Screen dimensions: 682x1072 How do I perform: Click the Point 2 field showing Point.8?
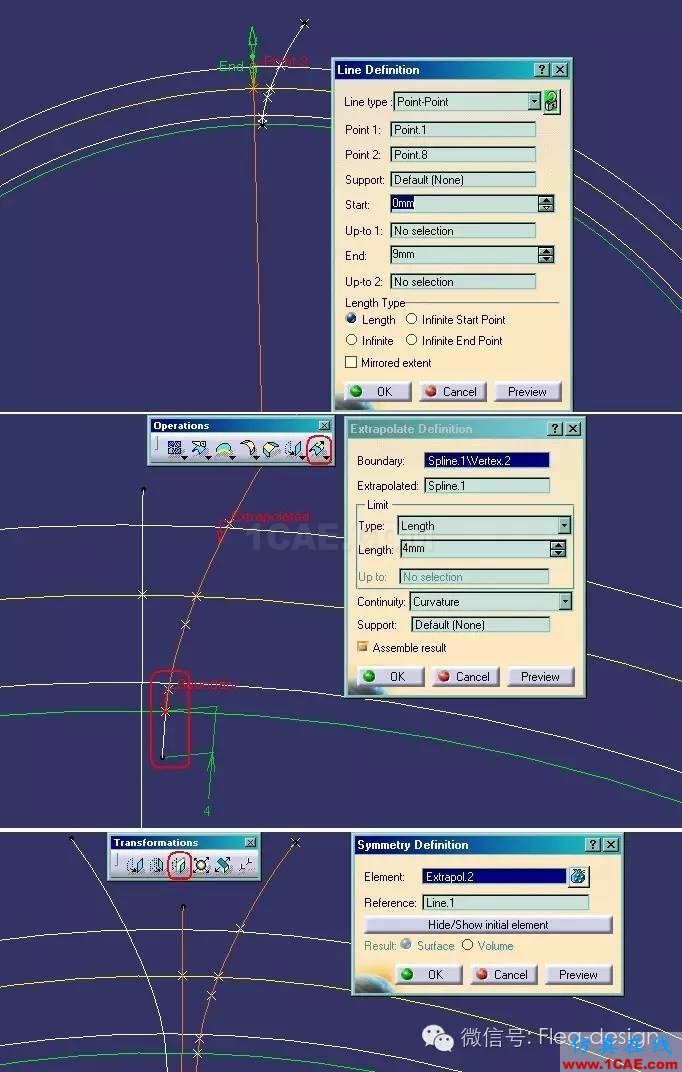(463, 155)
